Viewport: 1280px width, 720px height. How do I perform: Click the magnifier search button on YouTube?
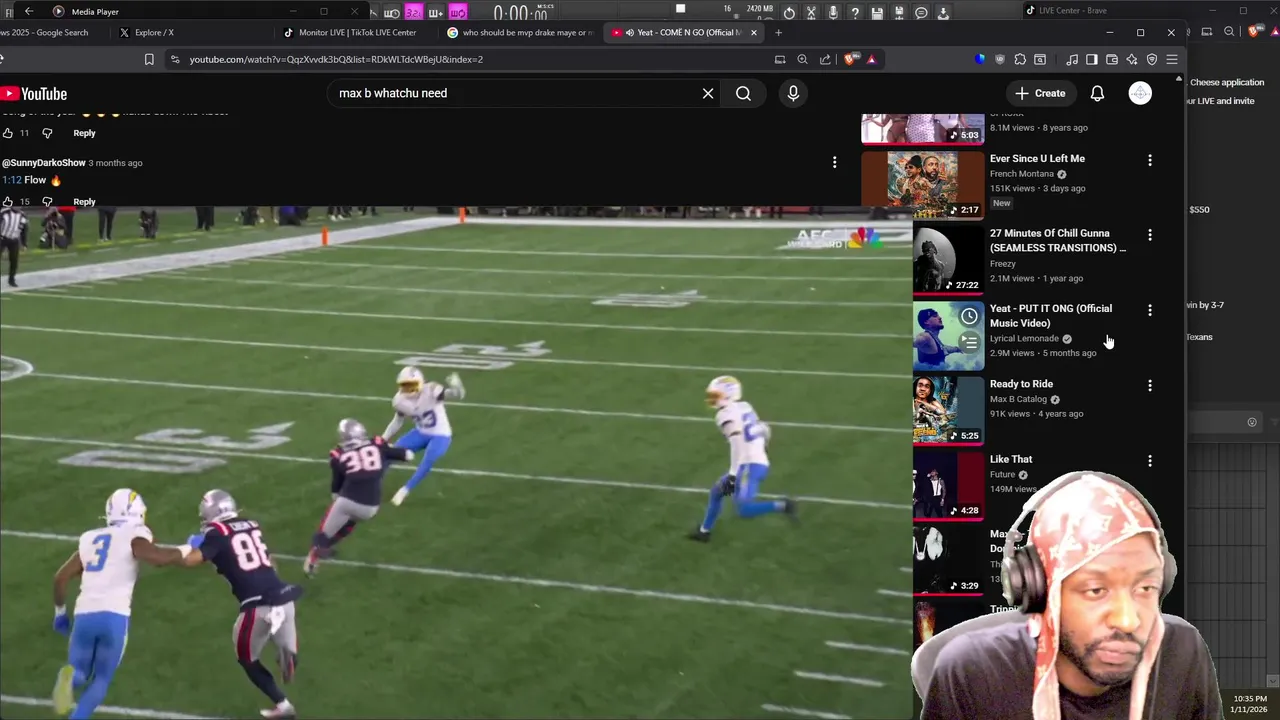pyautogui.click(x=743, y=93)
